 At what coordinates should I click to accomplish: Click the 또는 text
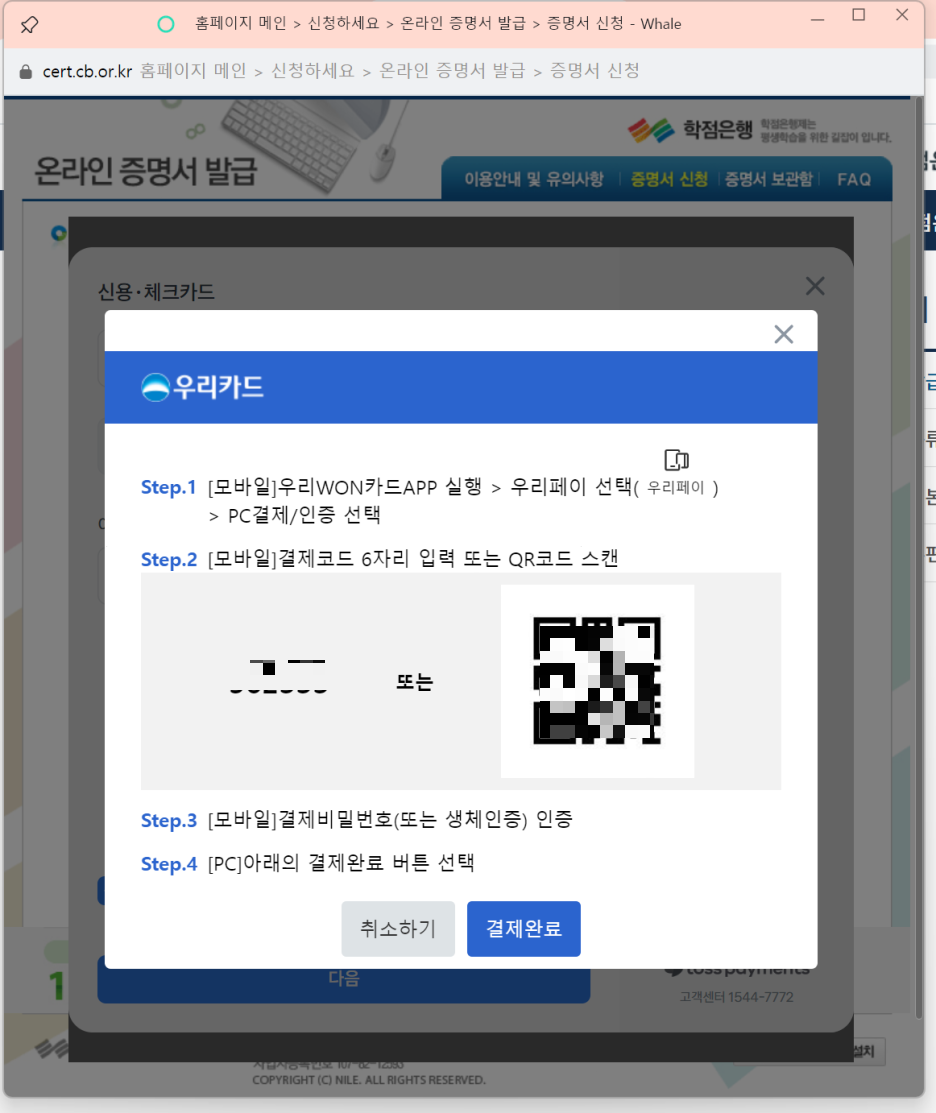[x=414, y=681]
